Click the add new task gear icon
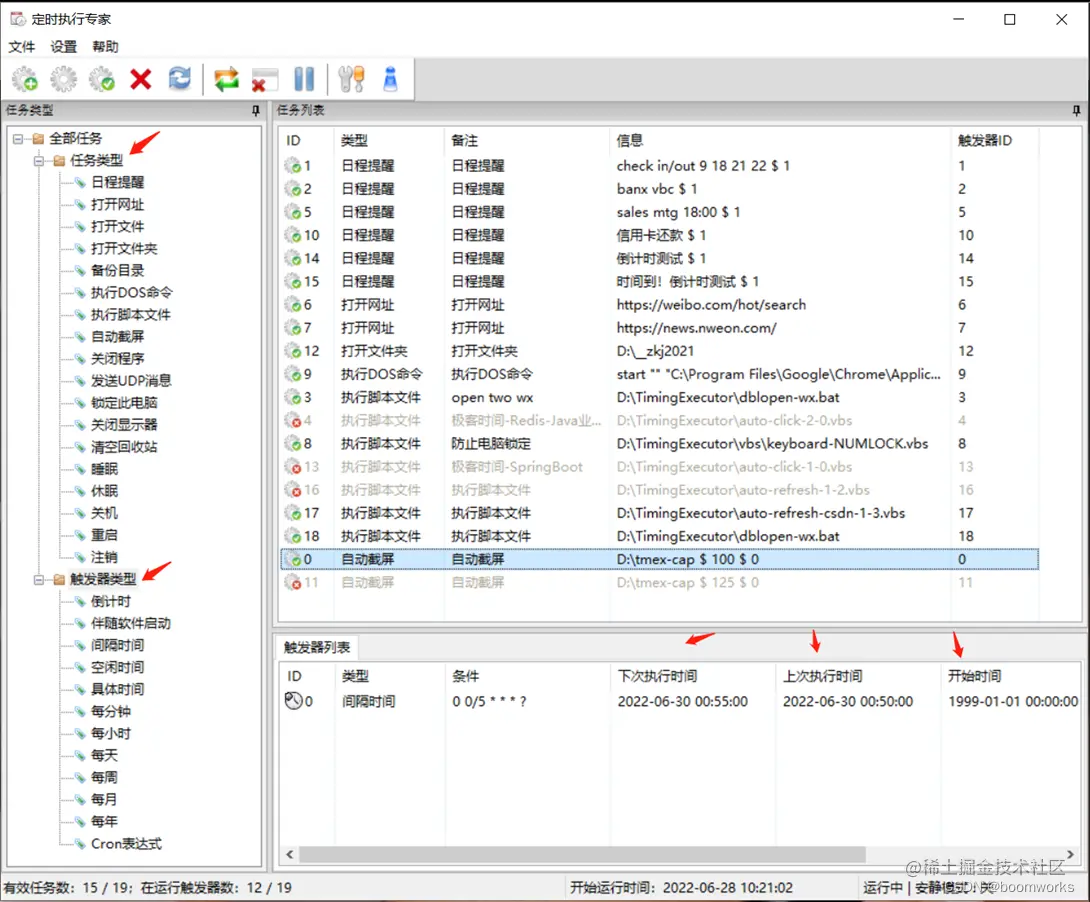The height and width of the screenshot is (902, 1090). click(x=25, y=79)
